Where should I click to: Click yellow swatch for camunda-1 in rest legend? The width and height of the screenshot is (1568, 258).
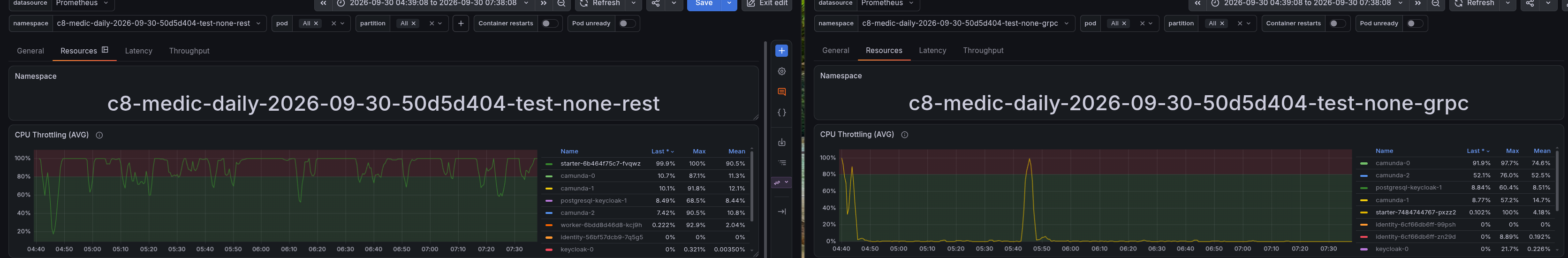click(x=549, y=189)
